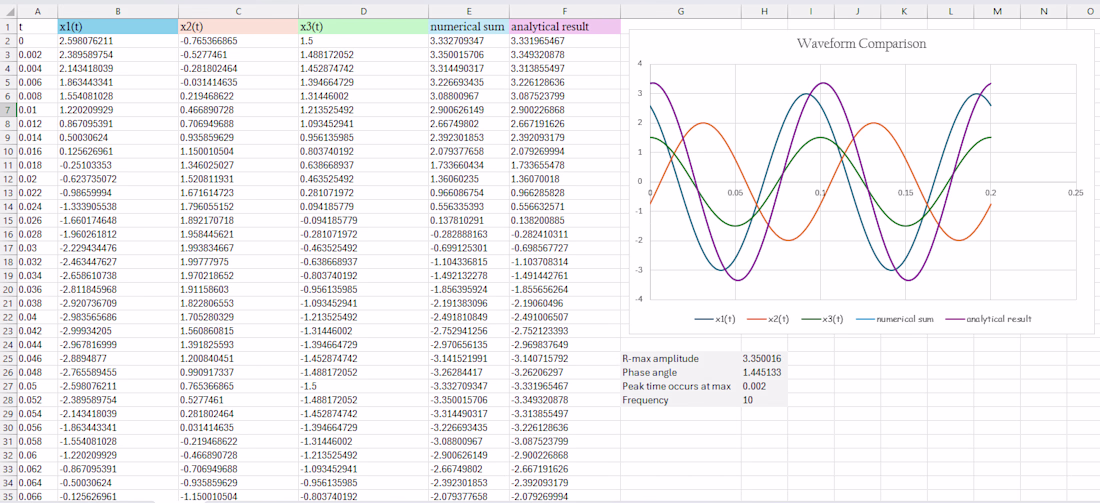
Task: Select column H header
Action: tap(764, 11)
